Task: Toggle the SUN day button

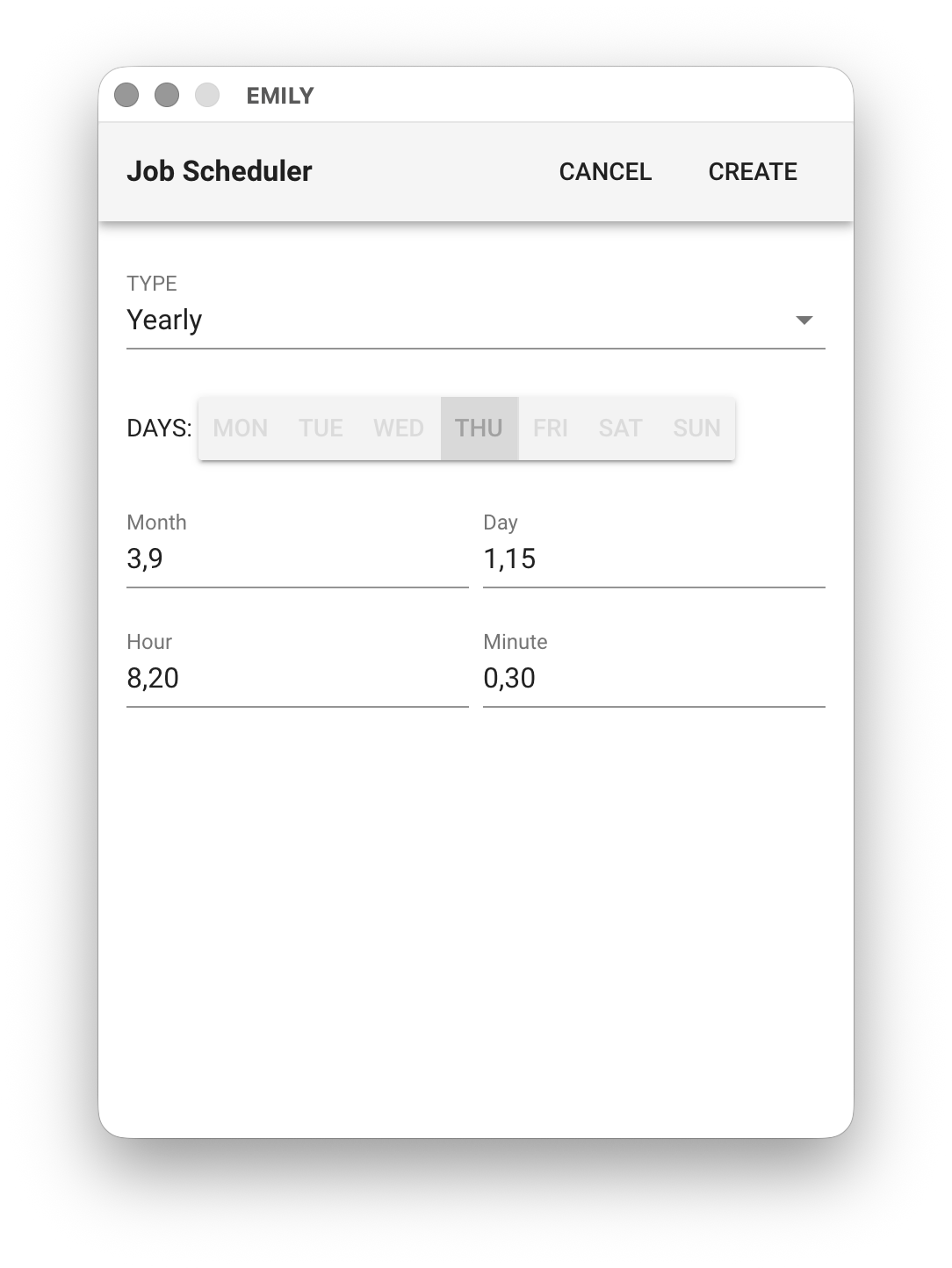Action: [696, 429]
